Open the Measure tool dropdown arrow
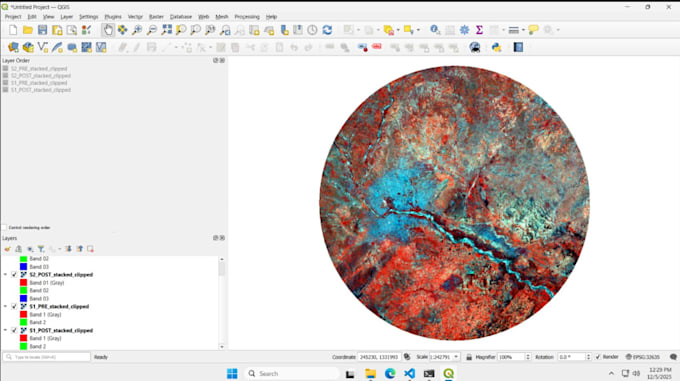The height and width of the screenshot is (381, 680). pos(523,30)
